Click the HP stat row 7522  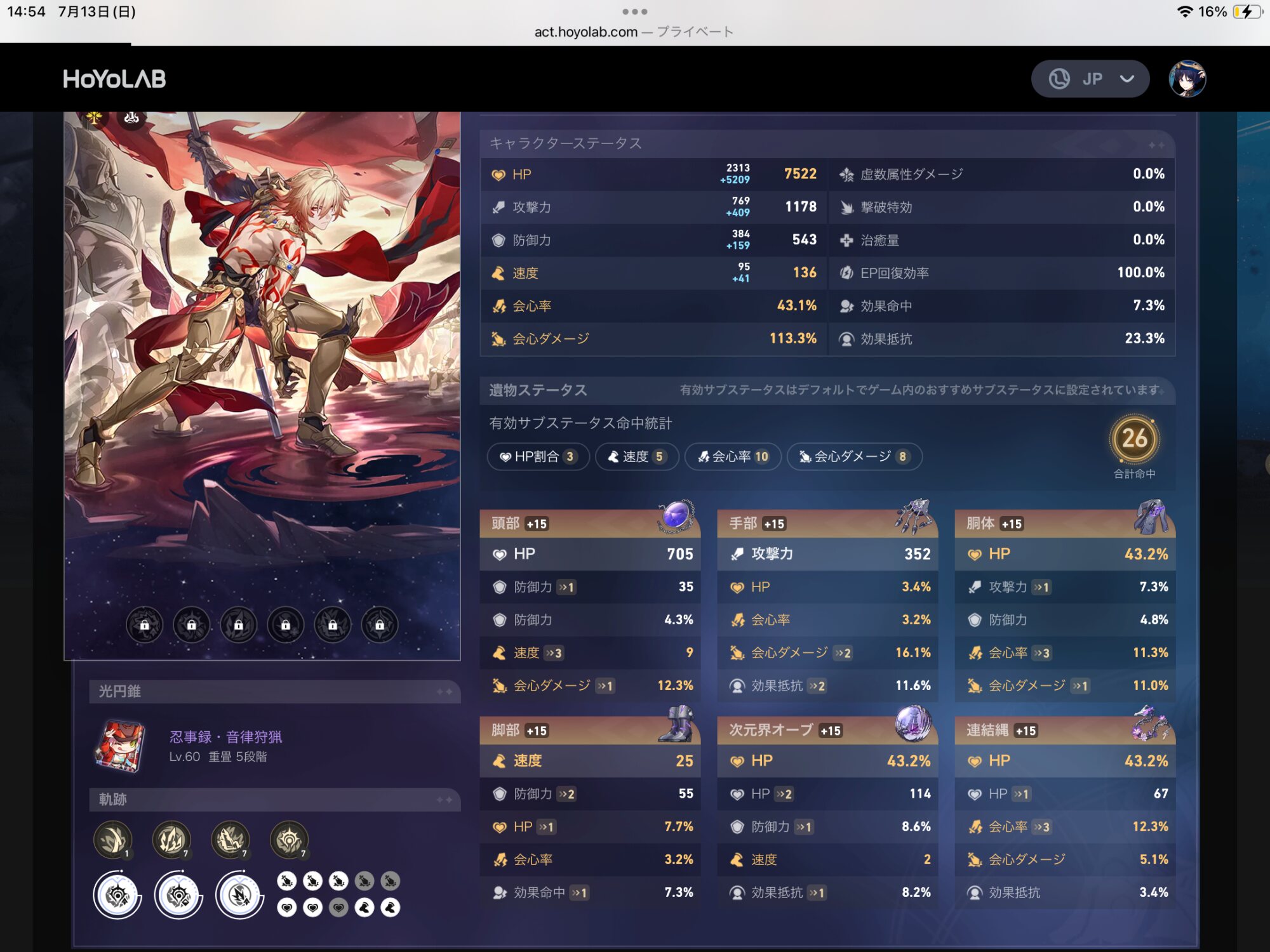[653, 174]
